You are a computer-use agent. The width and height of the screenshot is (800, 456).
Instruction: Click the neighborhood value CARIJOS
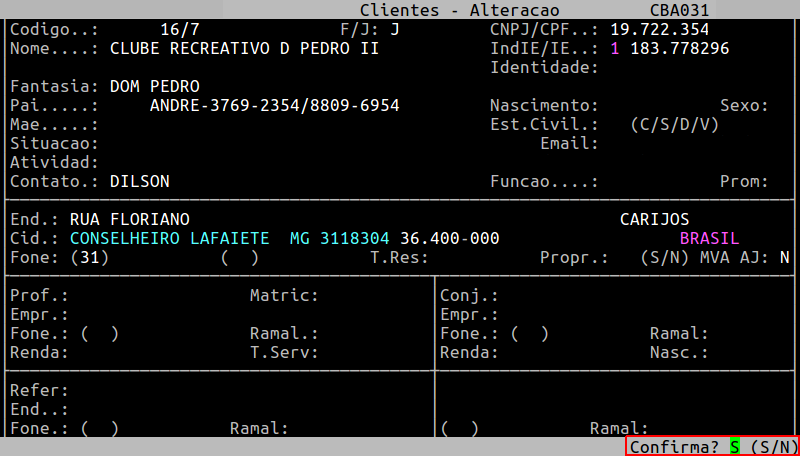tap(654, 219)
